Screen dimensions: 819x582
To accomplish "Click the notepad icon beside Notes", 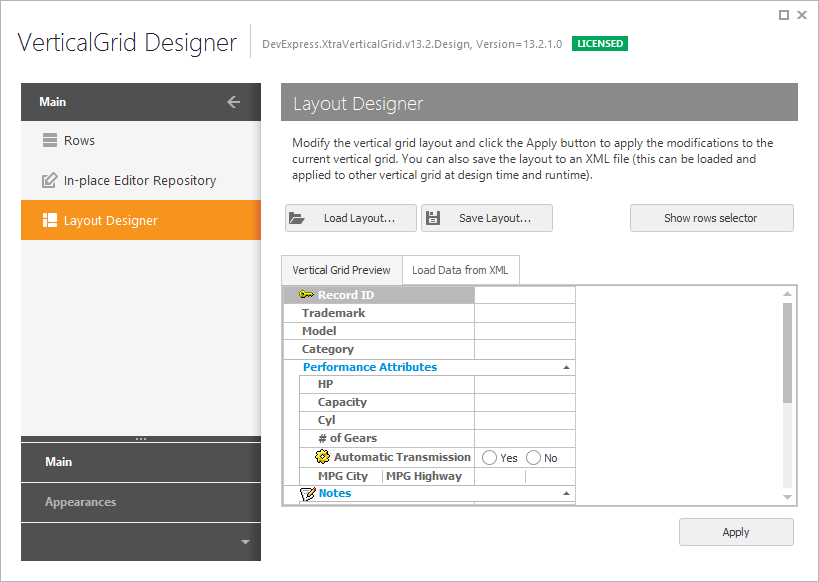I will [x=308, y=493].
